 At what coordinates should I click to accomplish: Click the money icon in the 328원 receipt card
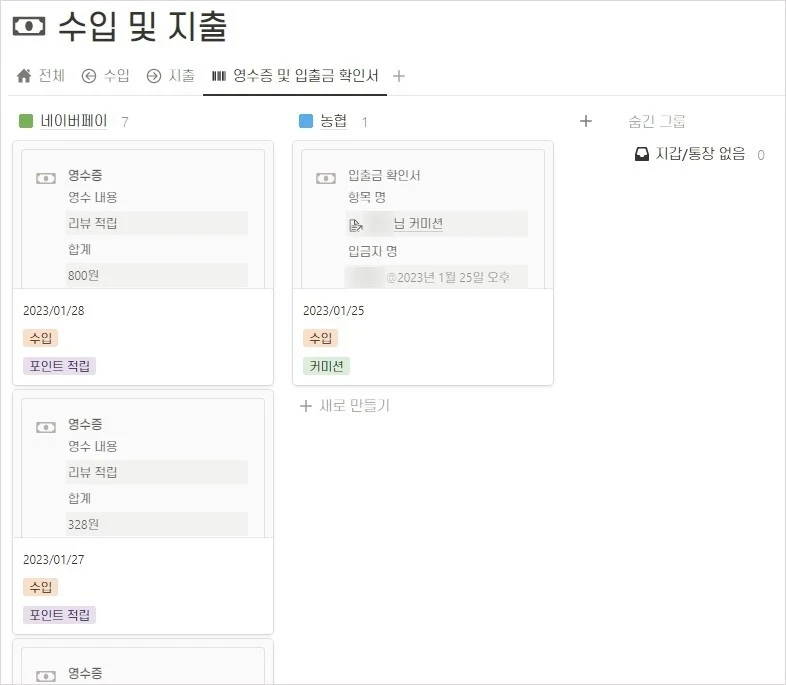click(46, 427)
